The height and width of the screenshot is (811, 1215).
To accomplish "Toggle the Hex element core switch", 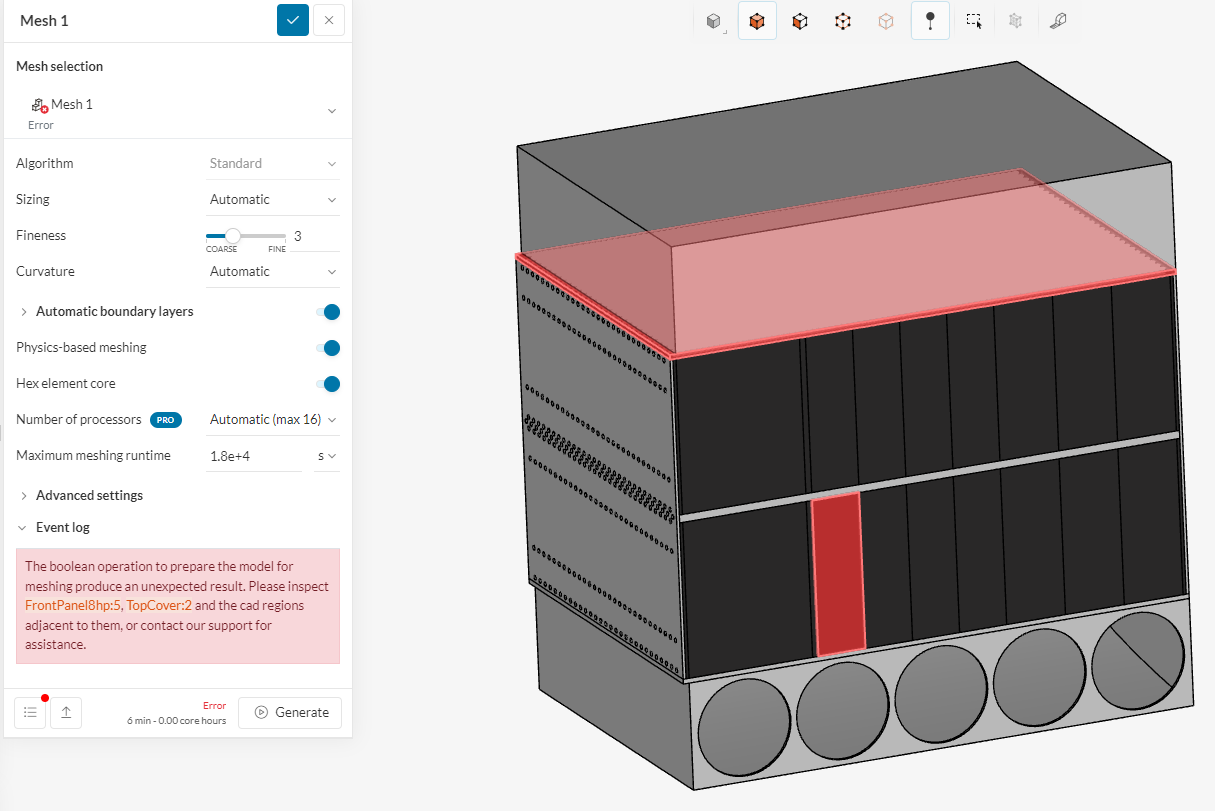I will 328,384.
